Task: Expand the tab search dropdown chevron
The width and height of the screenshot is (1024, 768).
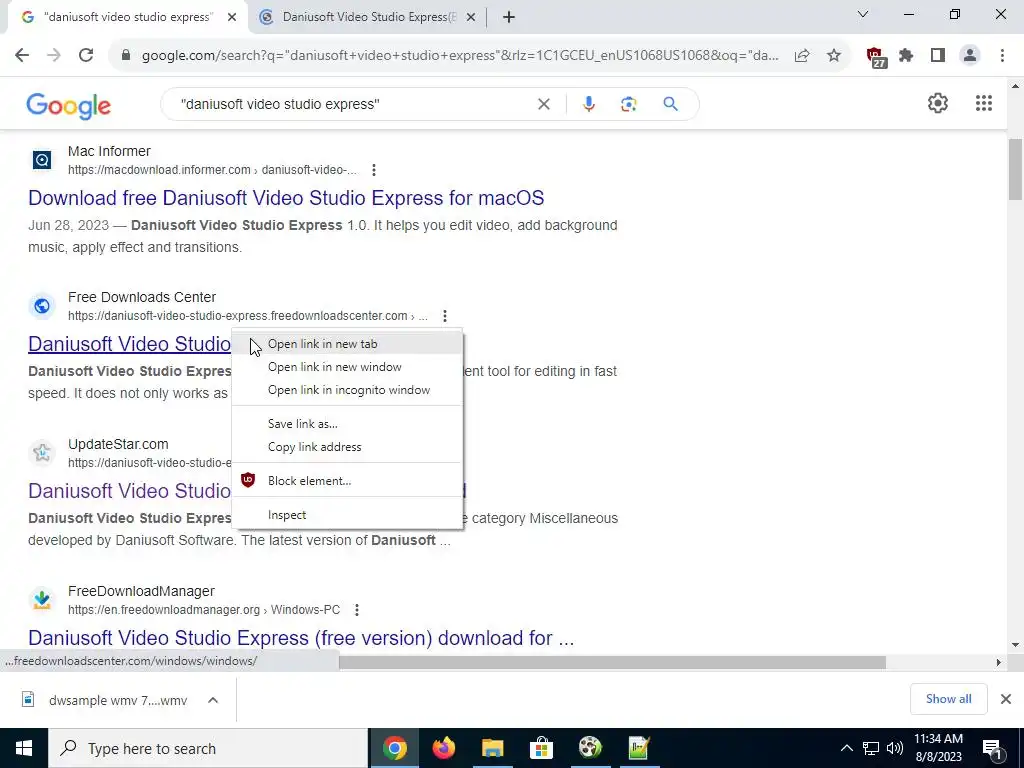Action: (x=862, y=14)
